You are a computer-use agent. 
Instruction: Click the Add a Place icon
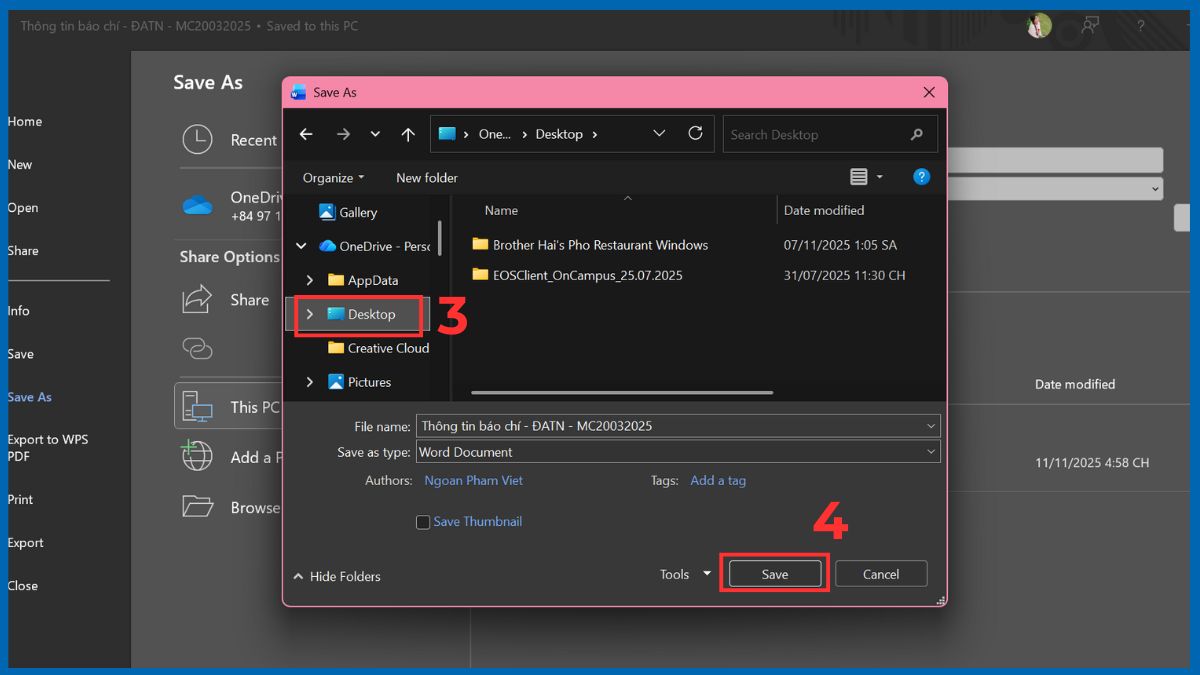pos(196,456)
